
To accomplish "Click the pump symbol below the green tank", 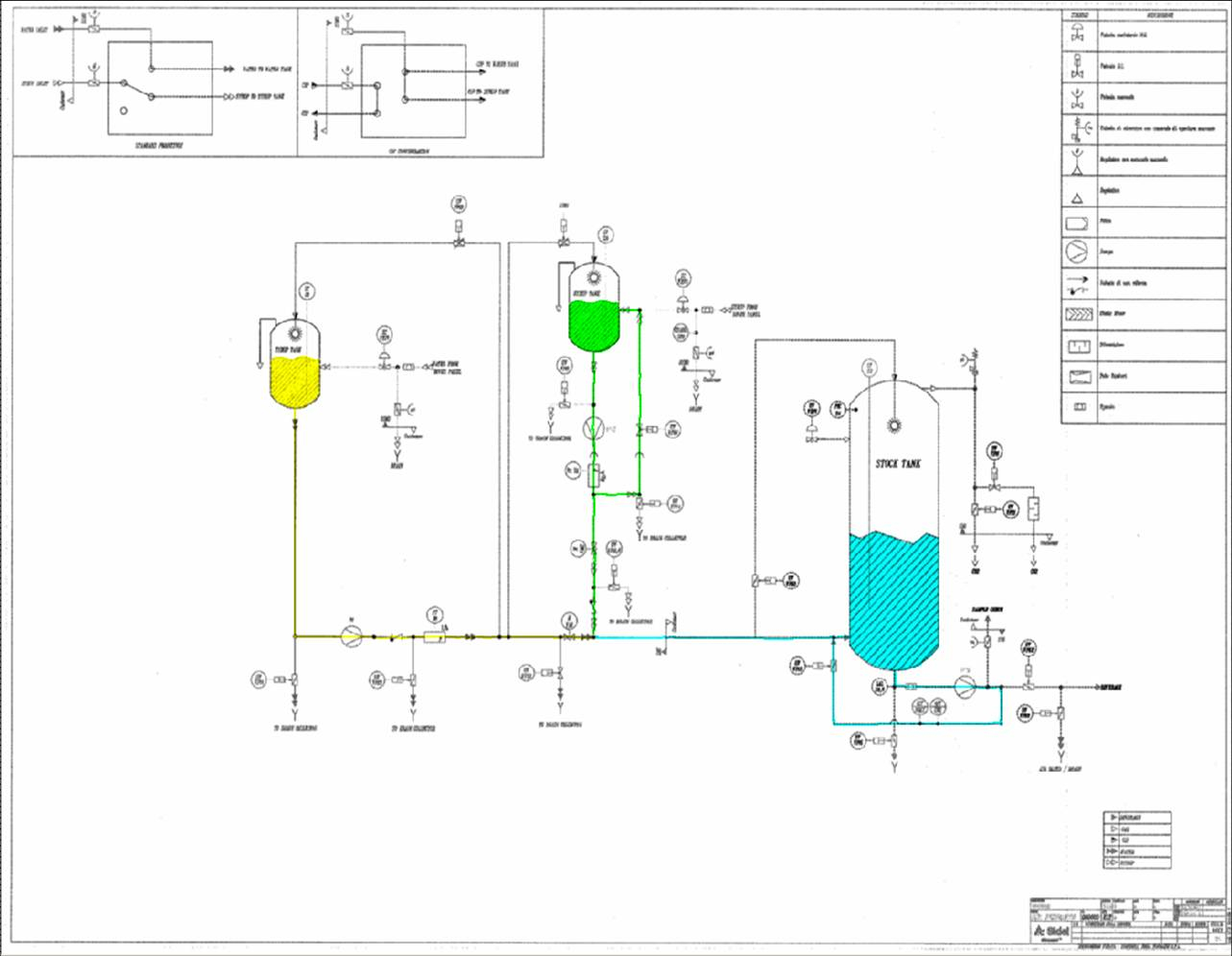I will point(594,426).
